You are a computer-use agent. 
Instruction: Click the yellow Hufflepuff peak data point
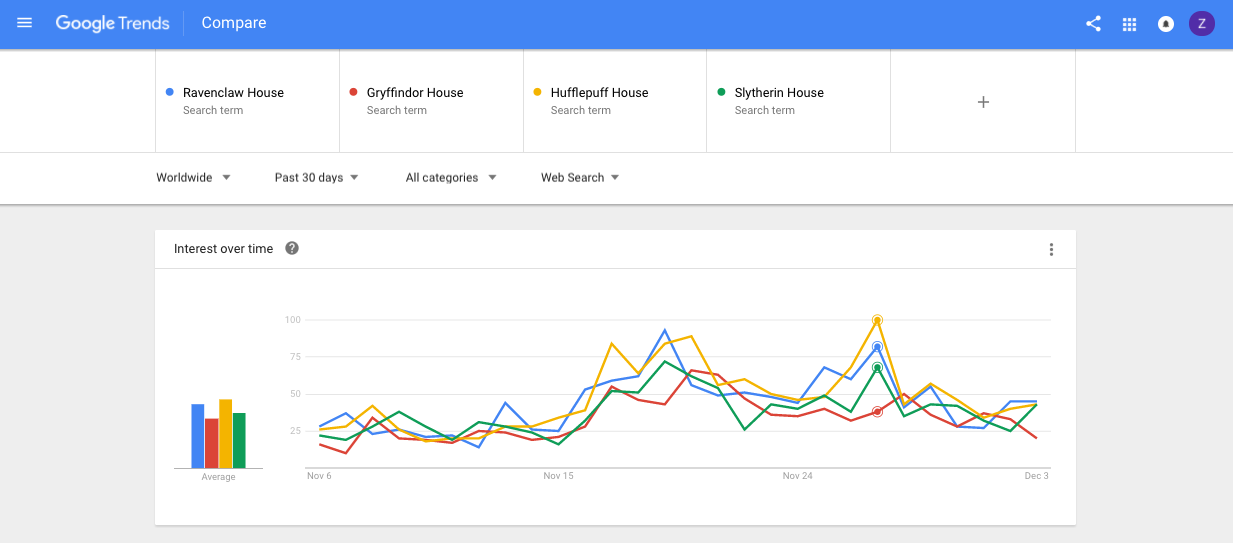(x=877, y=320)
